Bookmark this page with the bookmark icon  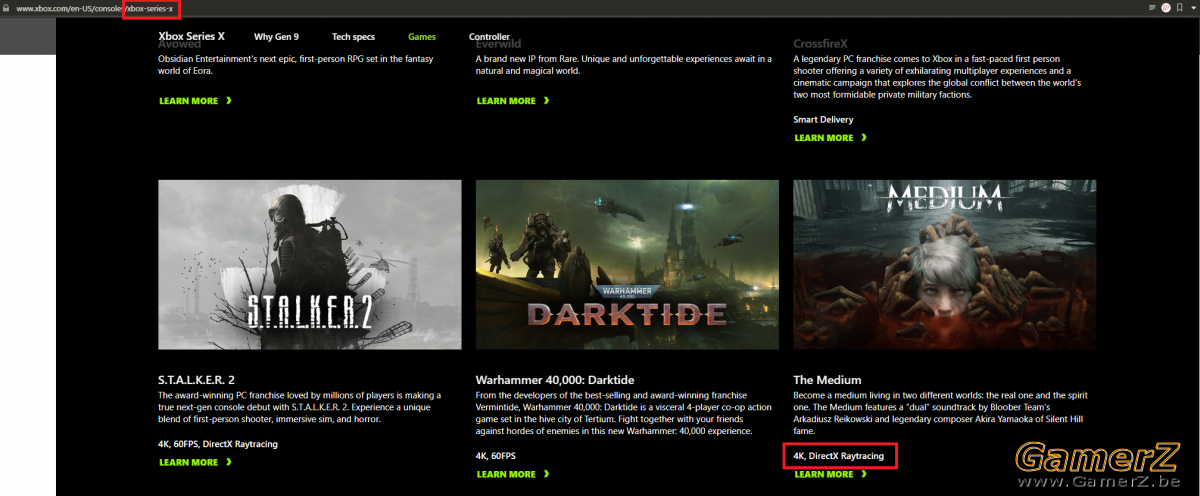(1179, 8)
